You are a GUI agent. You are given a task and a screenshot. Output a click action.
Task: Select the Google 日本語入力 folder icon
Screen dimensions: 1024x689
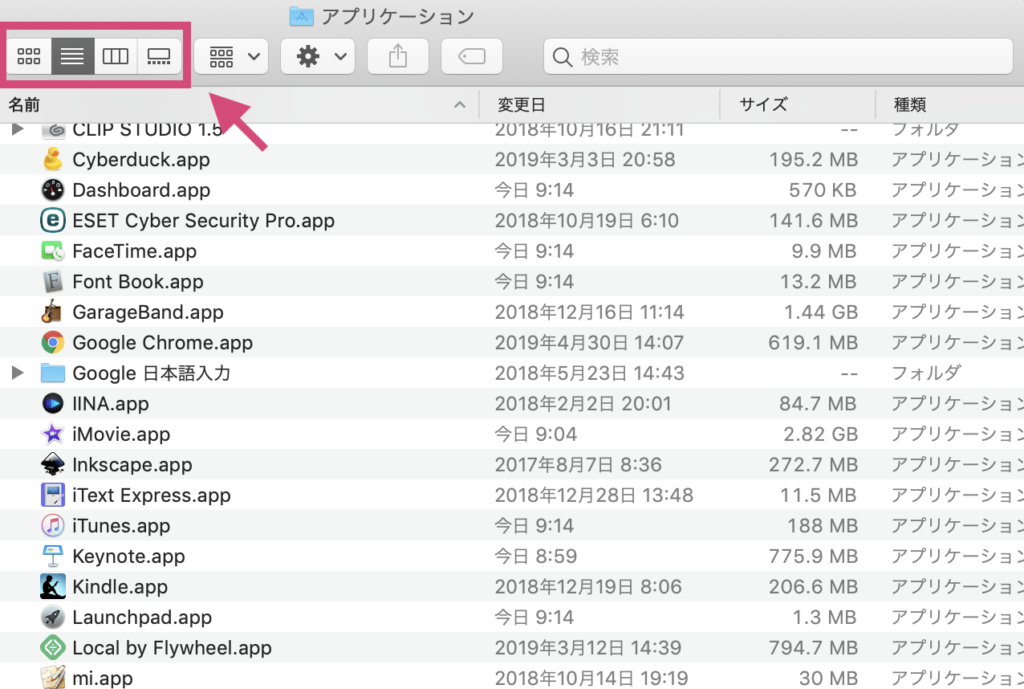pyautogui.click(x=53, y=373)
